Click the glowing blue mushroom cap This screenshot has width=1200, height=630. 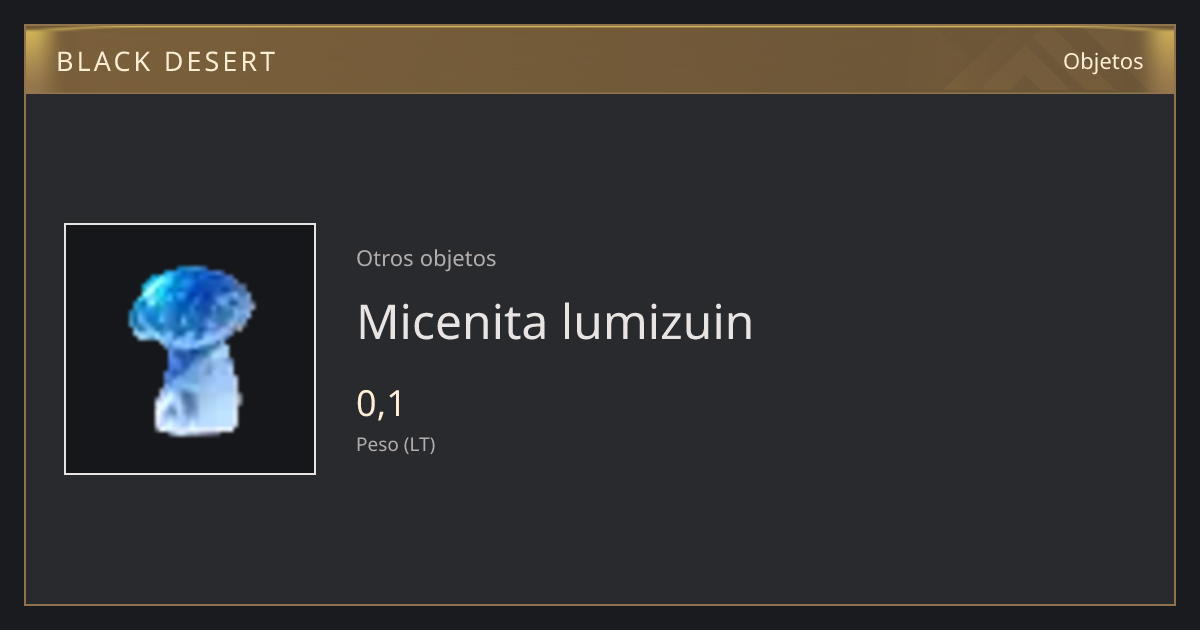coord(191,302)
